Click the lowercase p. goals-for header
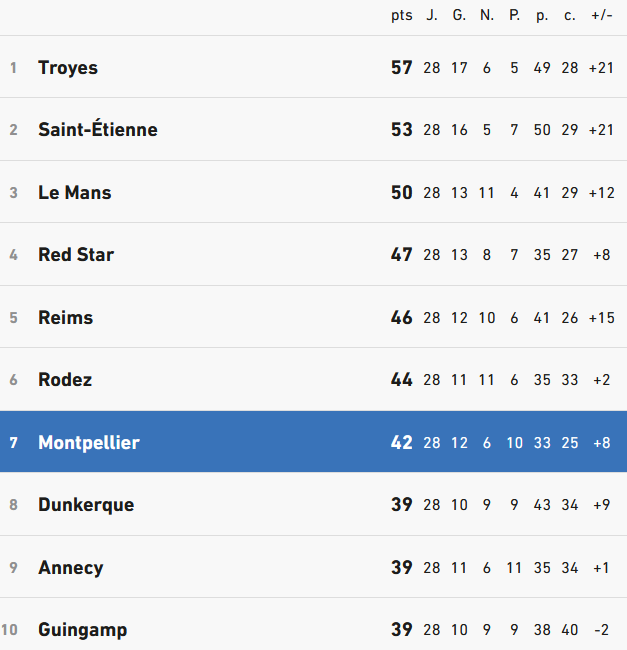Image resolution: width=627 pixels, height=650 pixels. point(542,15)
